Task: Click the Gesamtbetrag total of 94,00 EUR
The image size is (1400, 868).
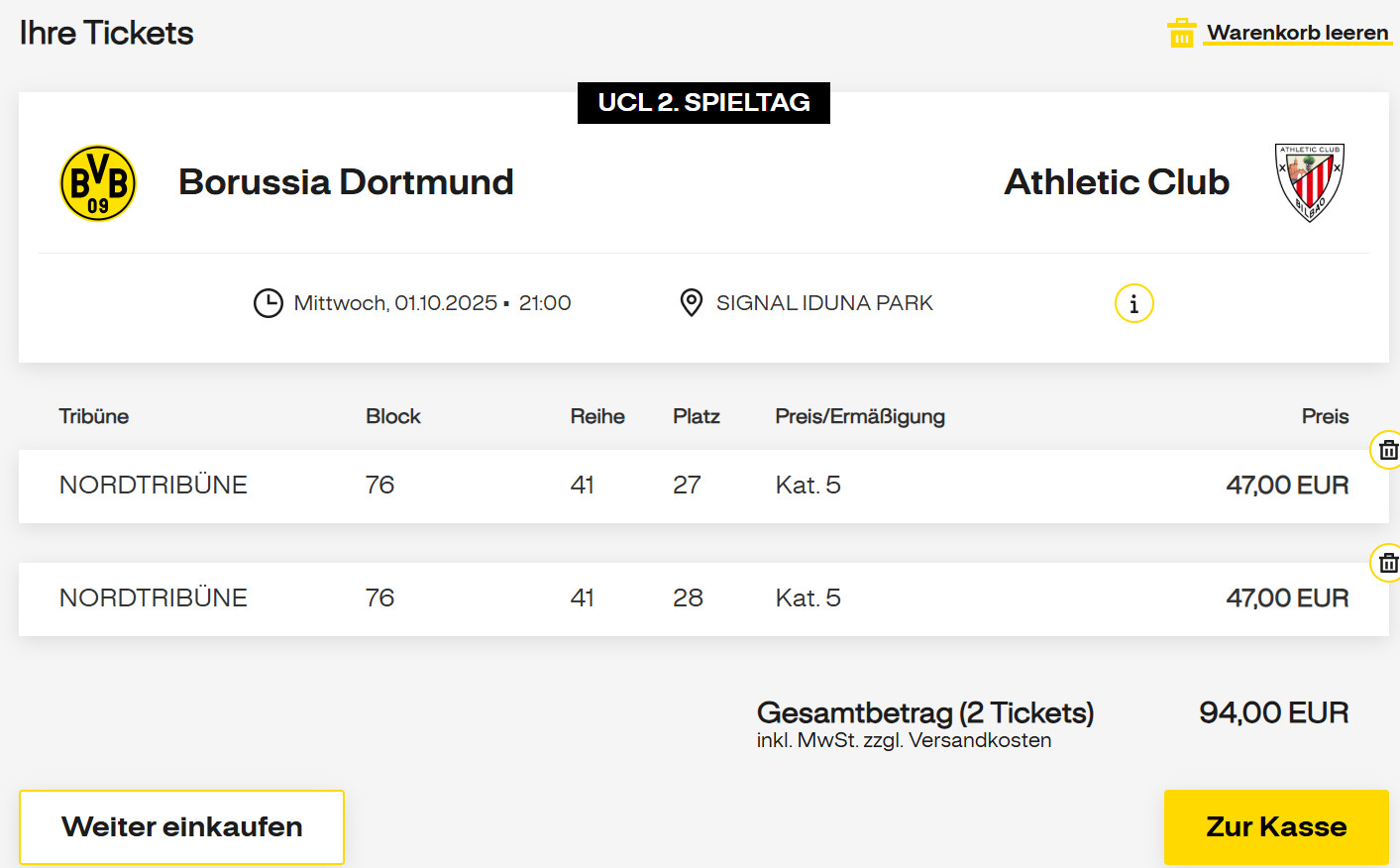Action: point(1273,712)
